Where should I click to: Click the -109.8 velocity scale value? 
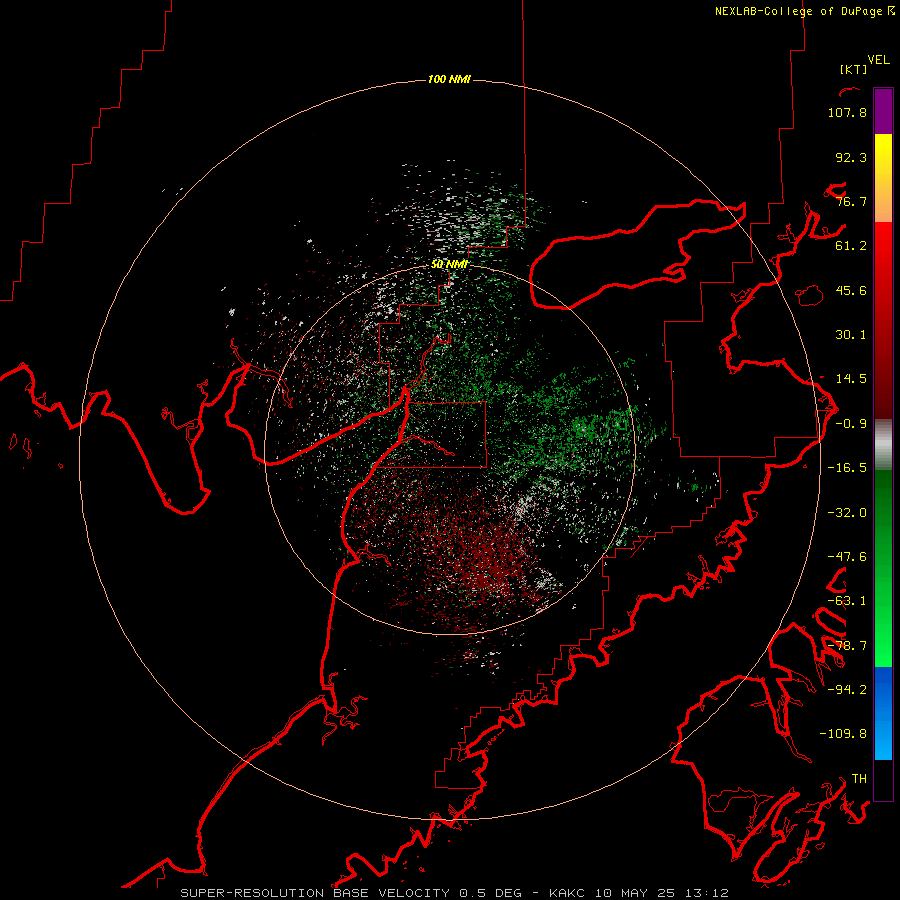(x=843, y=734)
